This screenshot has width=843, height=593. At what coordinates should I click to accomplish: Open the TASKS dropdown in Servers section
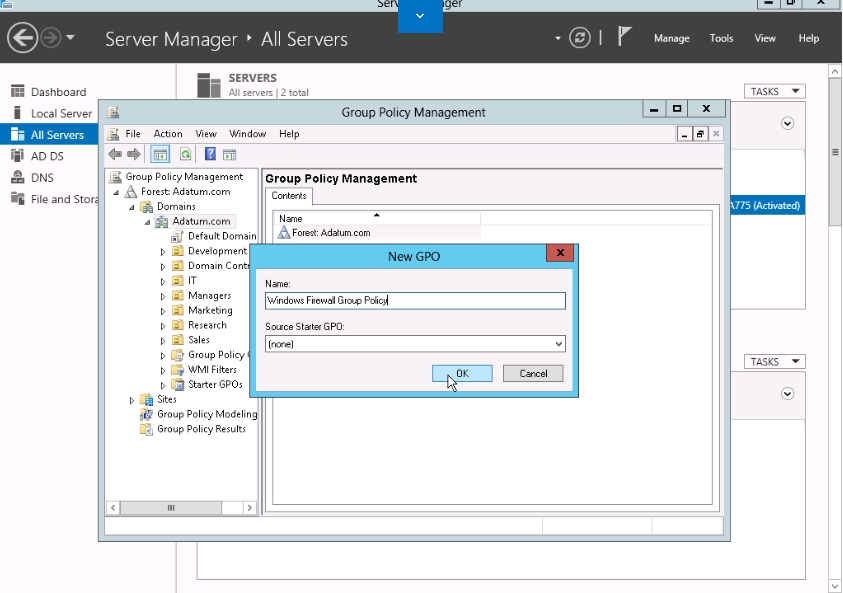click(774, 91)
